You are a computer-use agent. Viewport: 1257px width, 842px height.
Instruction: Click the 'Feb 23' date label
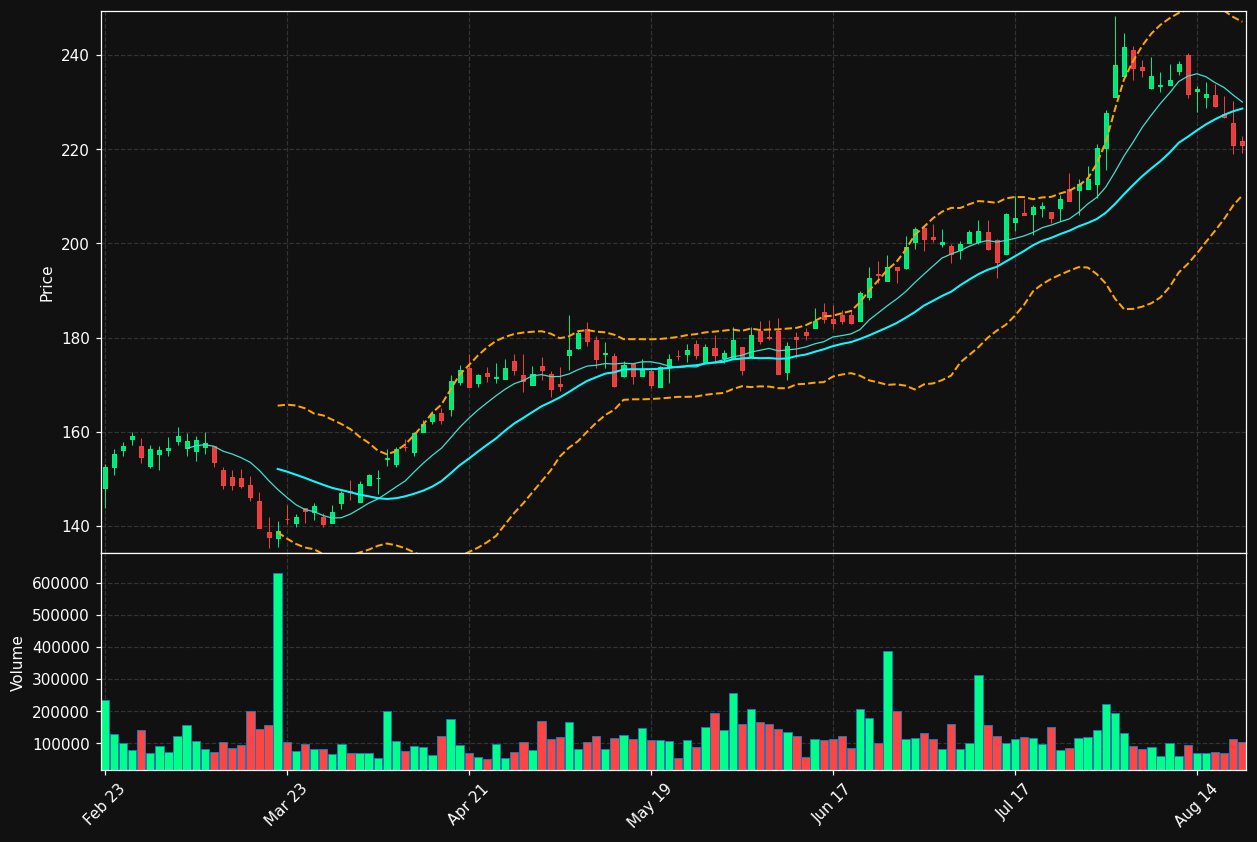pyautogui.click(x=104, y=804)
